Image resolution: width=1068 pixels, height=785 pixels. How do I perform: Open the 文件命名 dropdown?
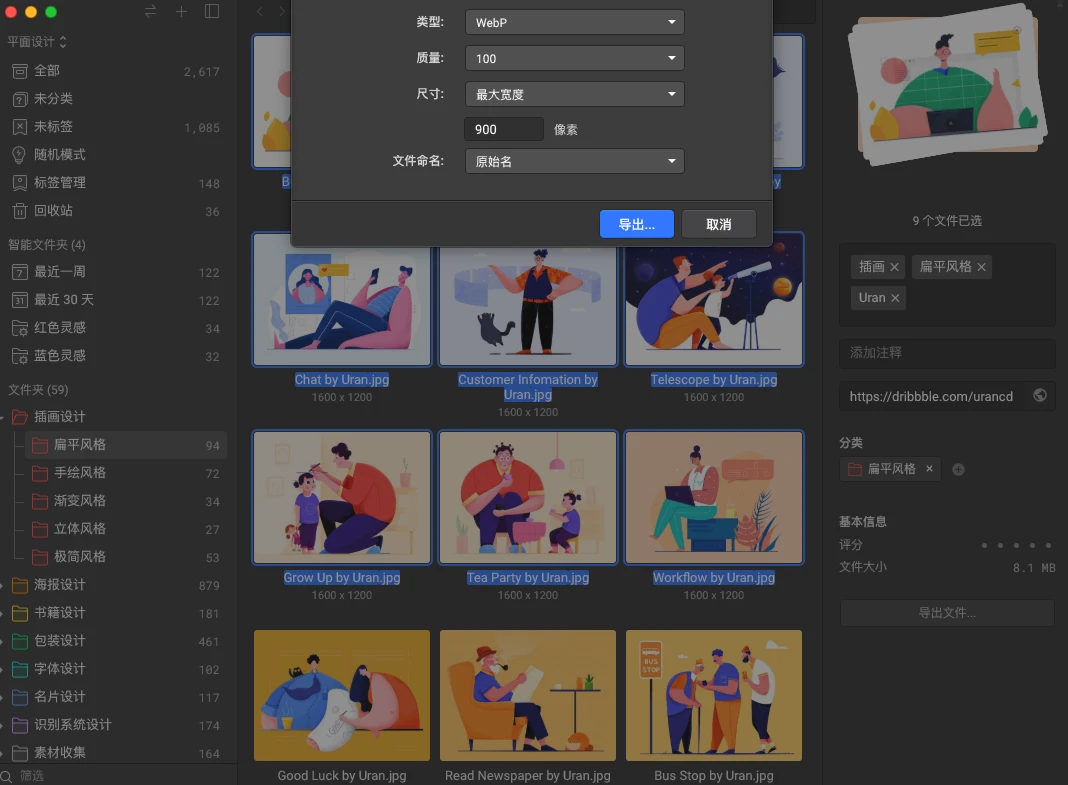(x=574, y=161)
